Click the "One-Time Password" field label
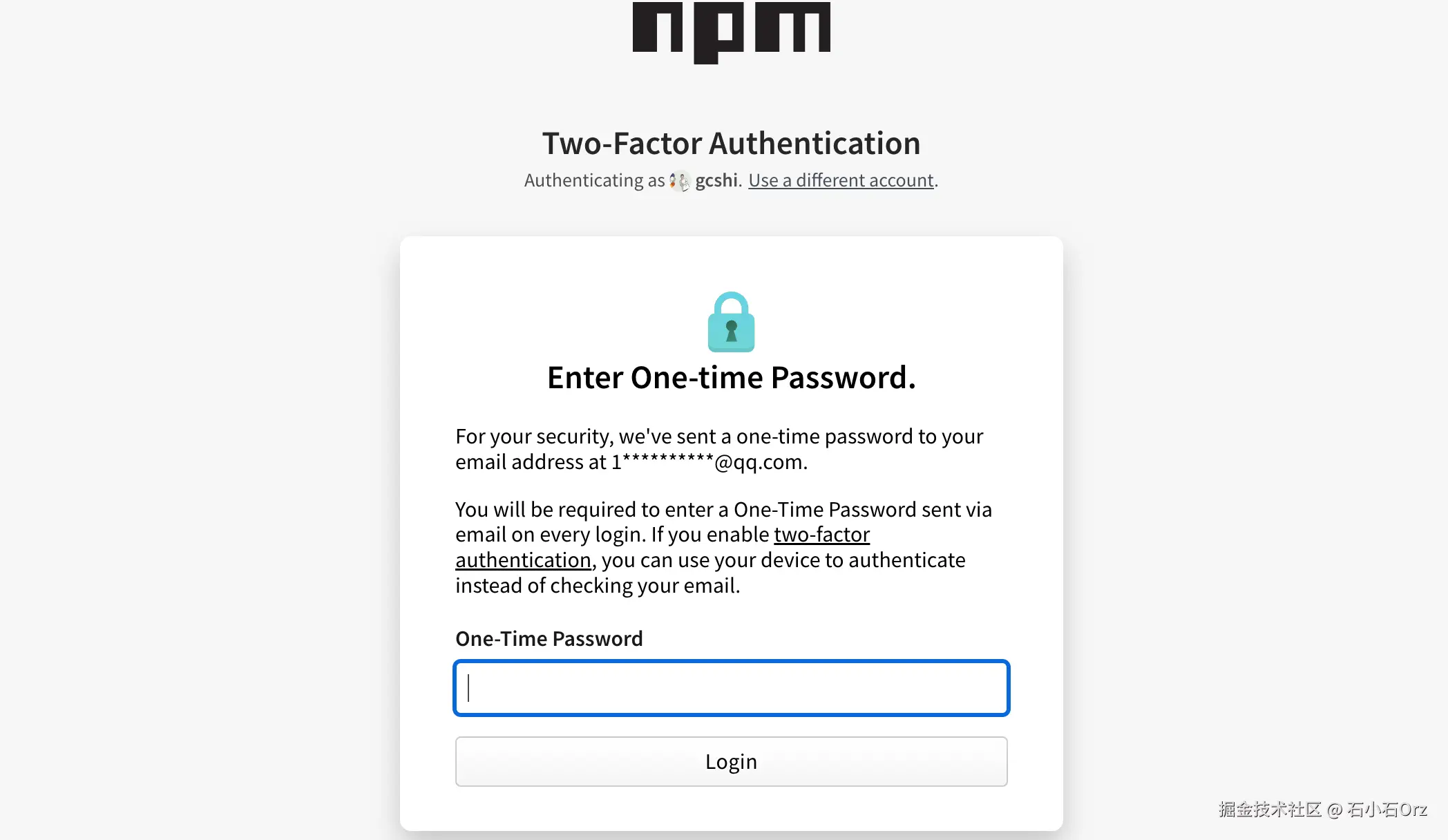Image resolution: width=1448 pixels, height=840 pixels. [549, 638]
